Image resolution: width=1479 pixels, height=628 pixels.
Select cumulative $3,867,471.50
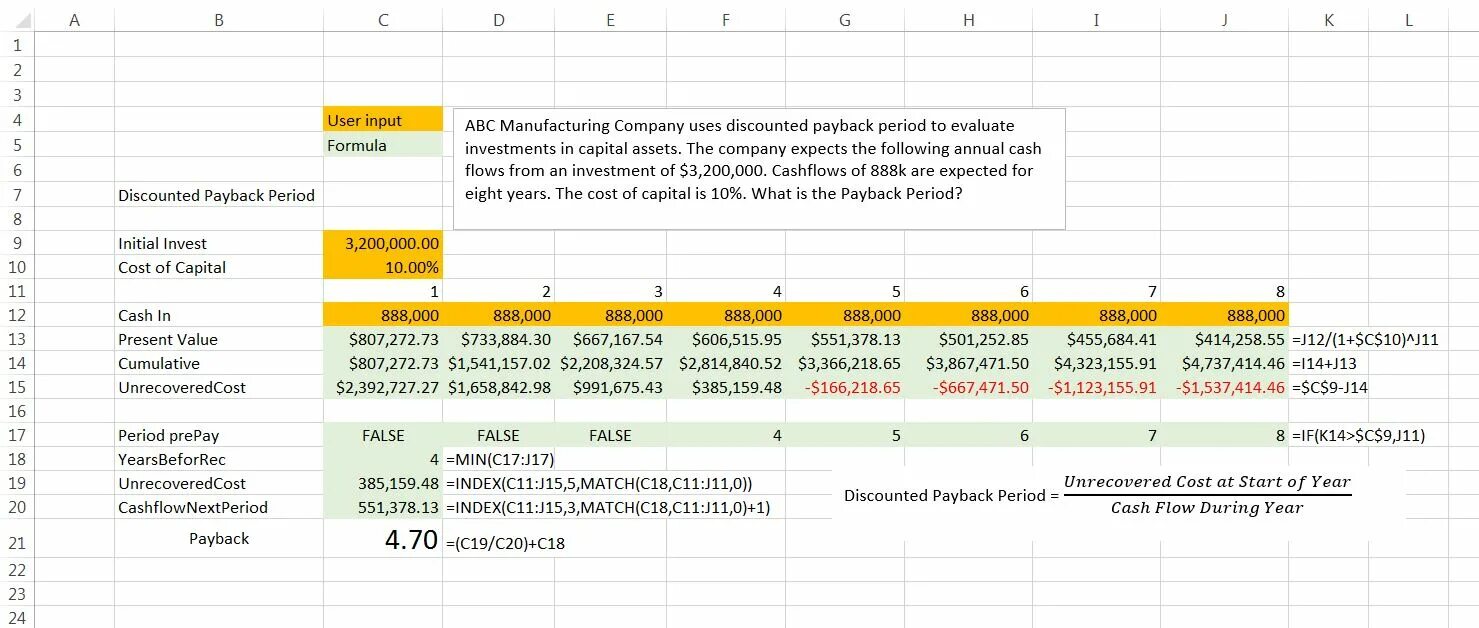point(969,363)
